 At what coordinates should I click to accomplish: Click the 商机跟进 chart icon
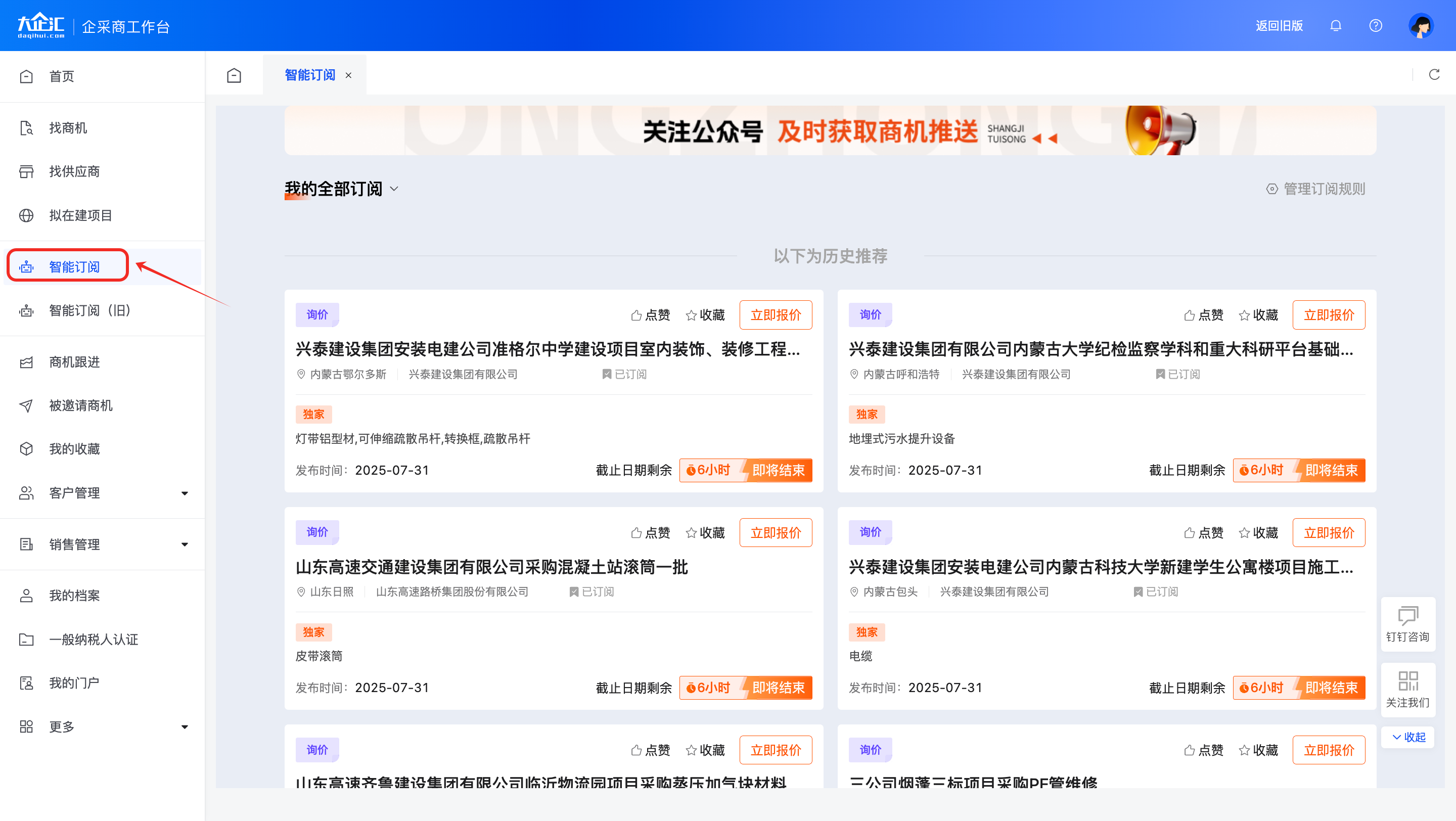pos(26,361)
